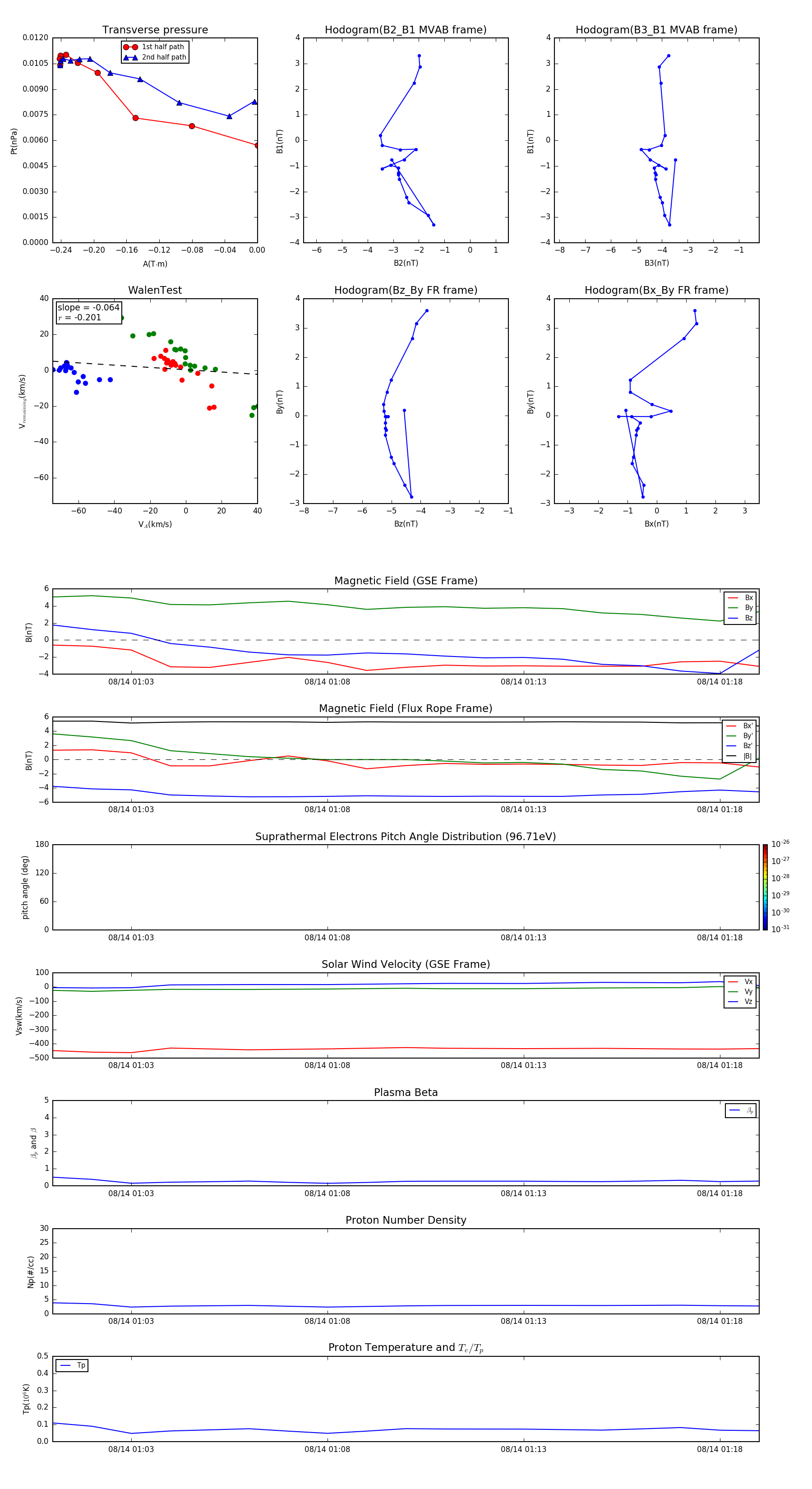Viewport: 812px width, 1489px height.
Task: Click the 'Transverse pressure' plot title
Action: pos(155,30)
